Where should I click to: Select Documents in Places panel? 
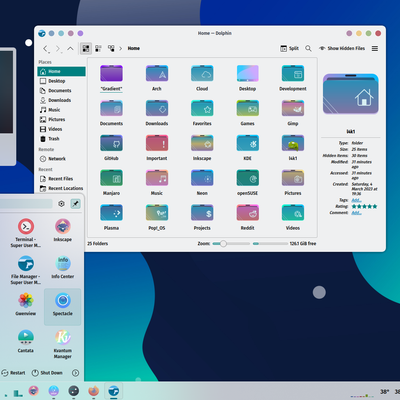(x=61, y=91)
